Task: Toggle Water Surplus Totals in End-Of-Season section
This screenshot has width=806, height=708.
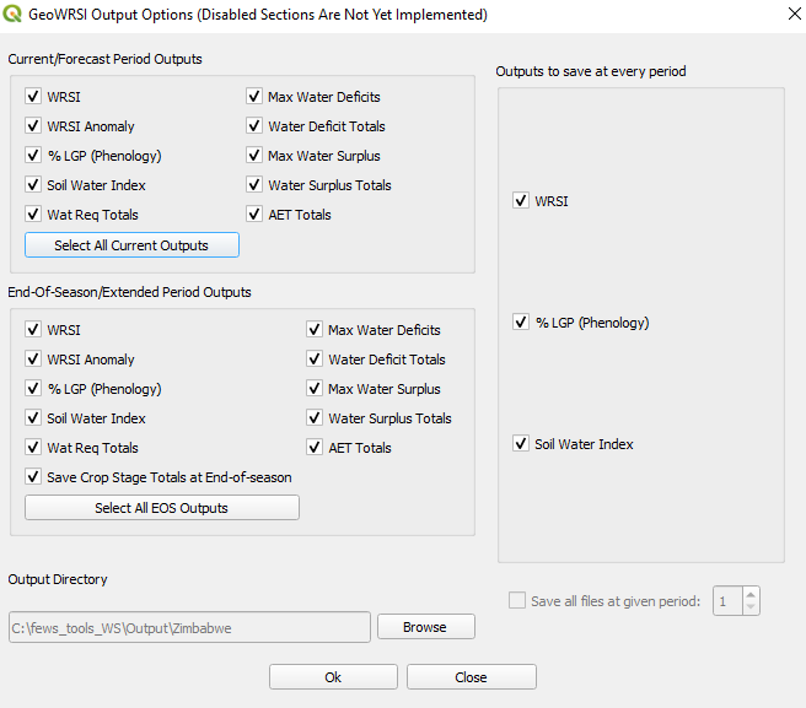Action: click(x=315, y=418)
